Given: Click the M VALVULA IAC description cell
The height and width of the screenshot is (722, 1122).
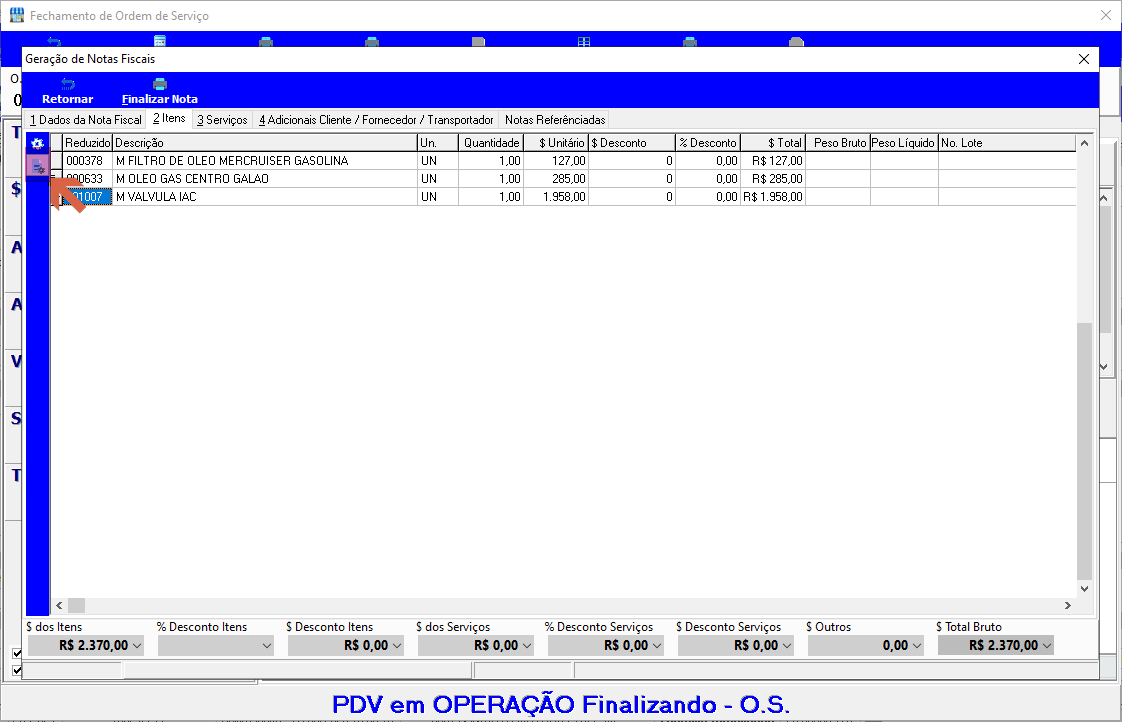Looking at the screenshot, I should pyautogui.click(x=265, y=197).
